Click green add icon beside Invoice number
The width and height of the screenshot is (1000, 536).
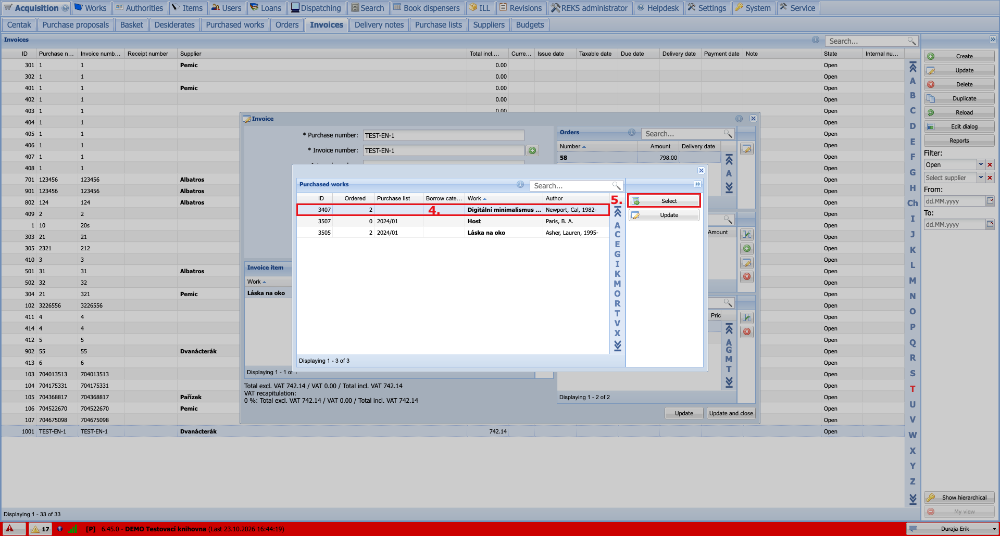coord(532,151)
